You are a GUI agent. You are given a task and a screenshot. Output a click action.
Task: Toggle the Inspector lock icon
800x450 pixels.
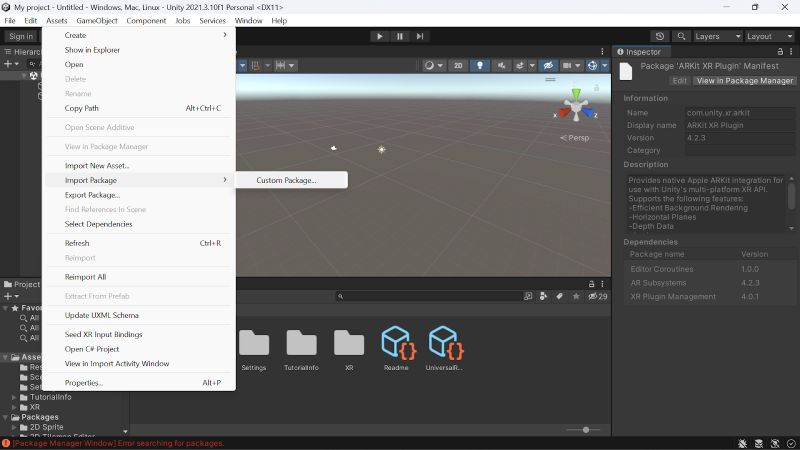point(780,52)
